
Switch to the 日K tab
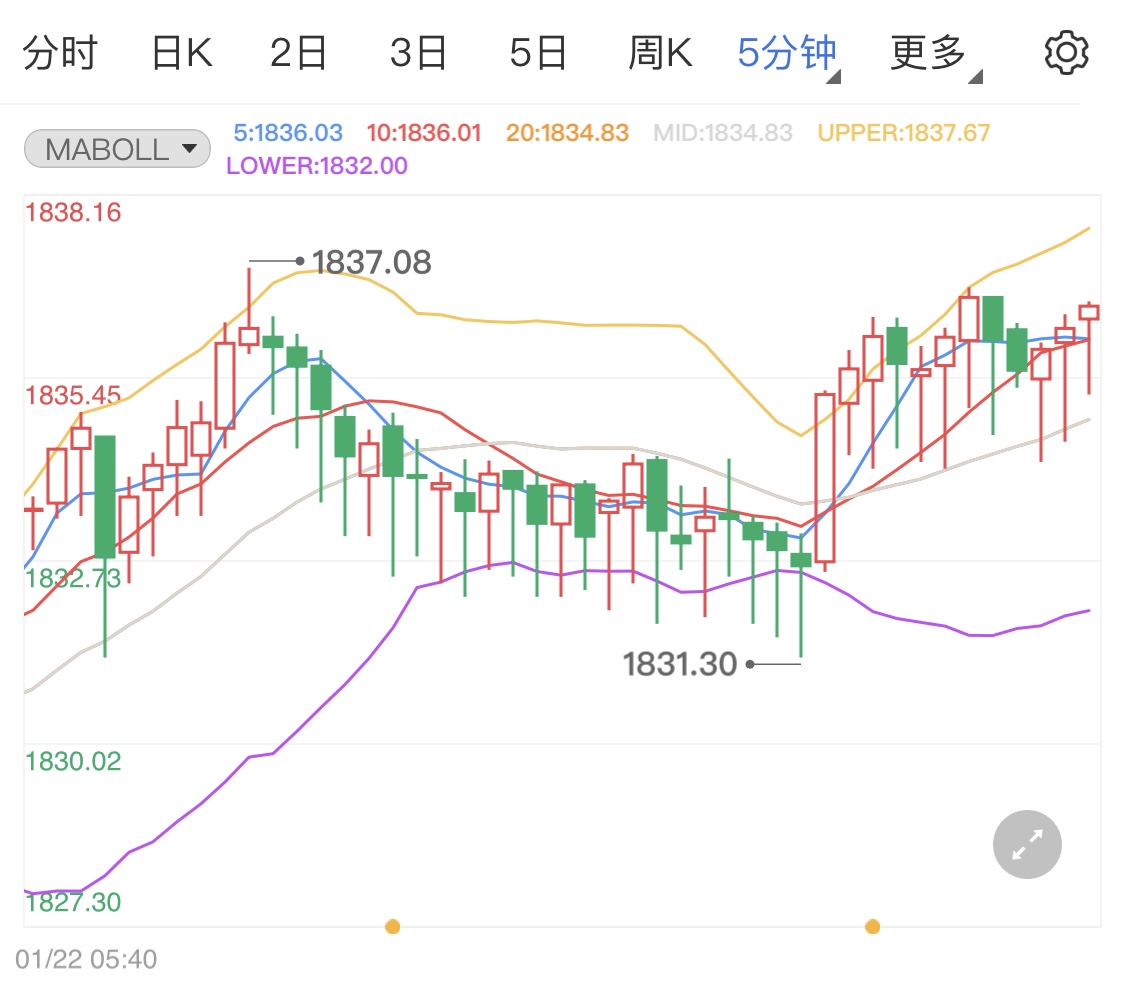(182, 53)
